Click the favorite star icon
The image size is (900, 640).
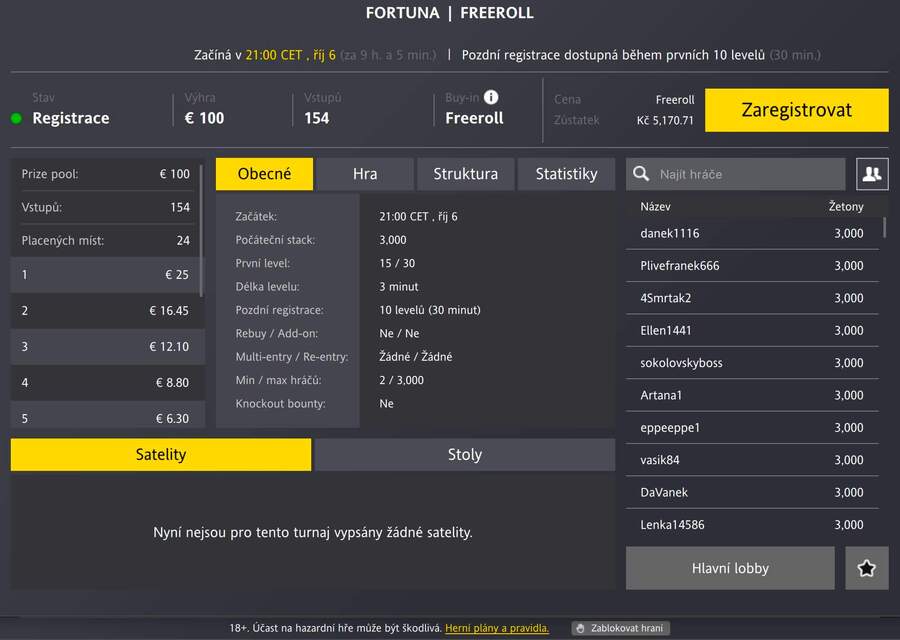[x=867, y=568]
